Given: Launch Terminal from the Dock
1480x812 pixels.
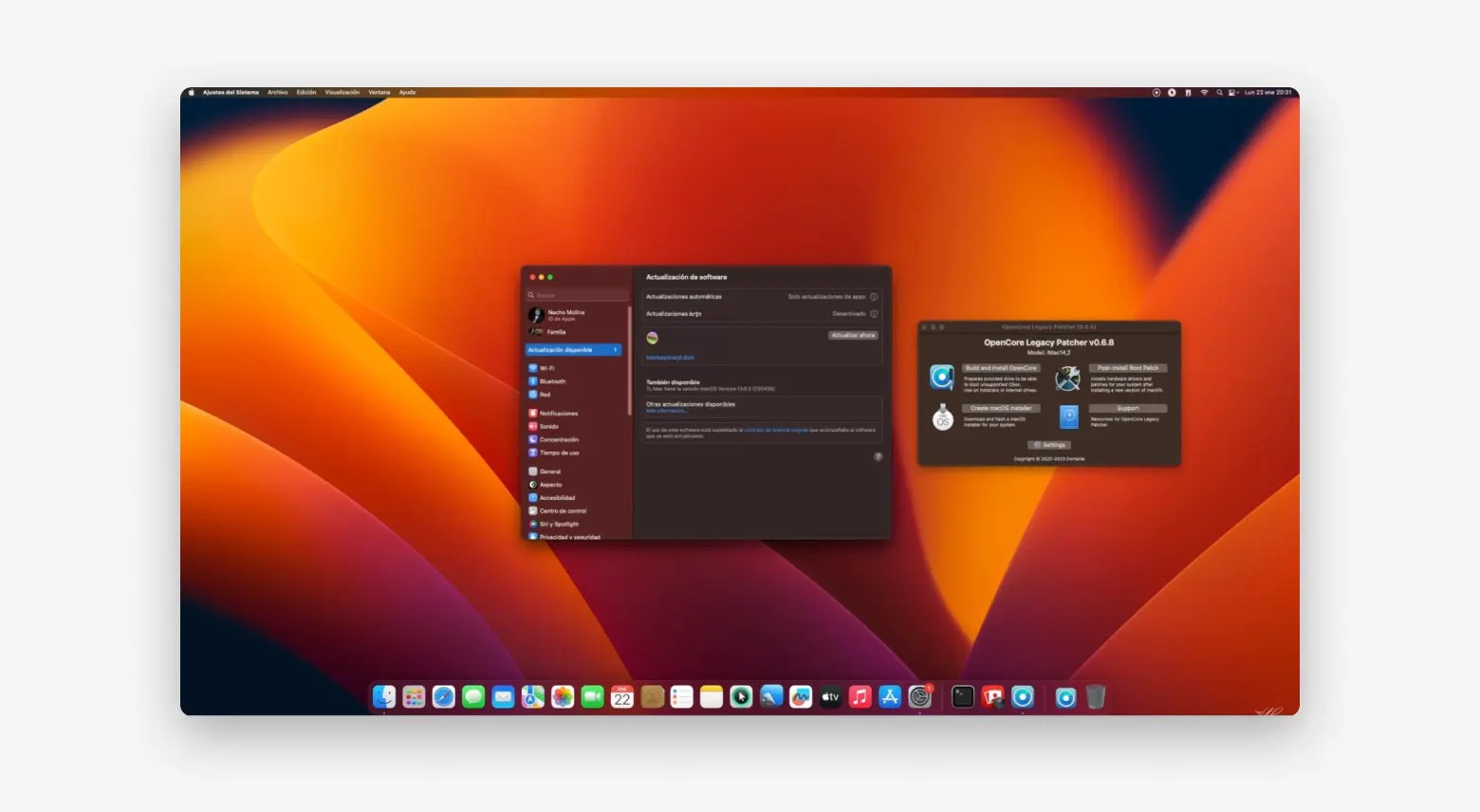Looking at the screenshot, I should coord(963,697).
